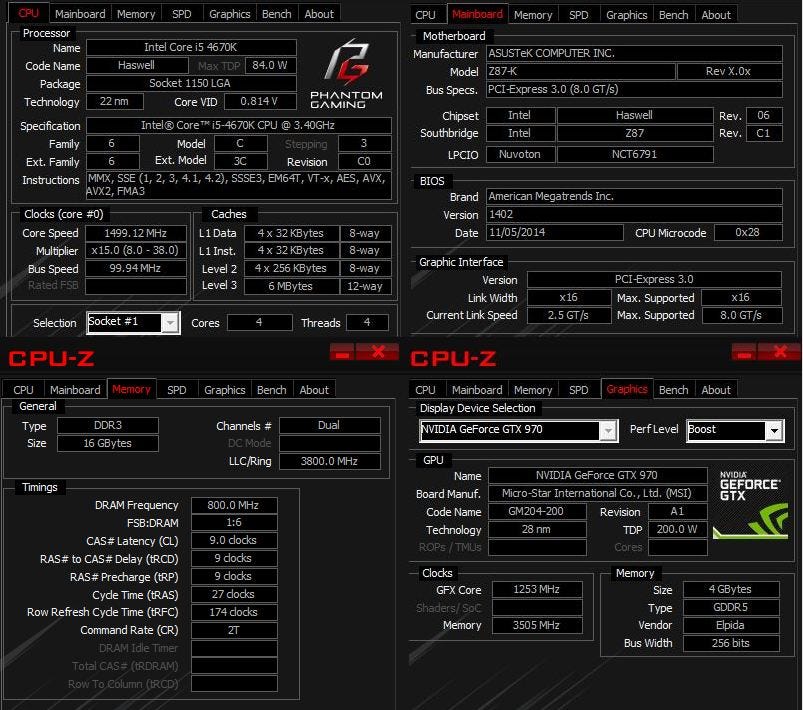803x710 pixels.
Task: Go to Bench tab in the GPU window
Action: click(673, 390)
